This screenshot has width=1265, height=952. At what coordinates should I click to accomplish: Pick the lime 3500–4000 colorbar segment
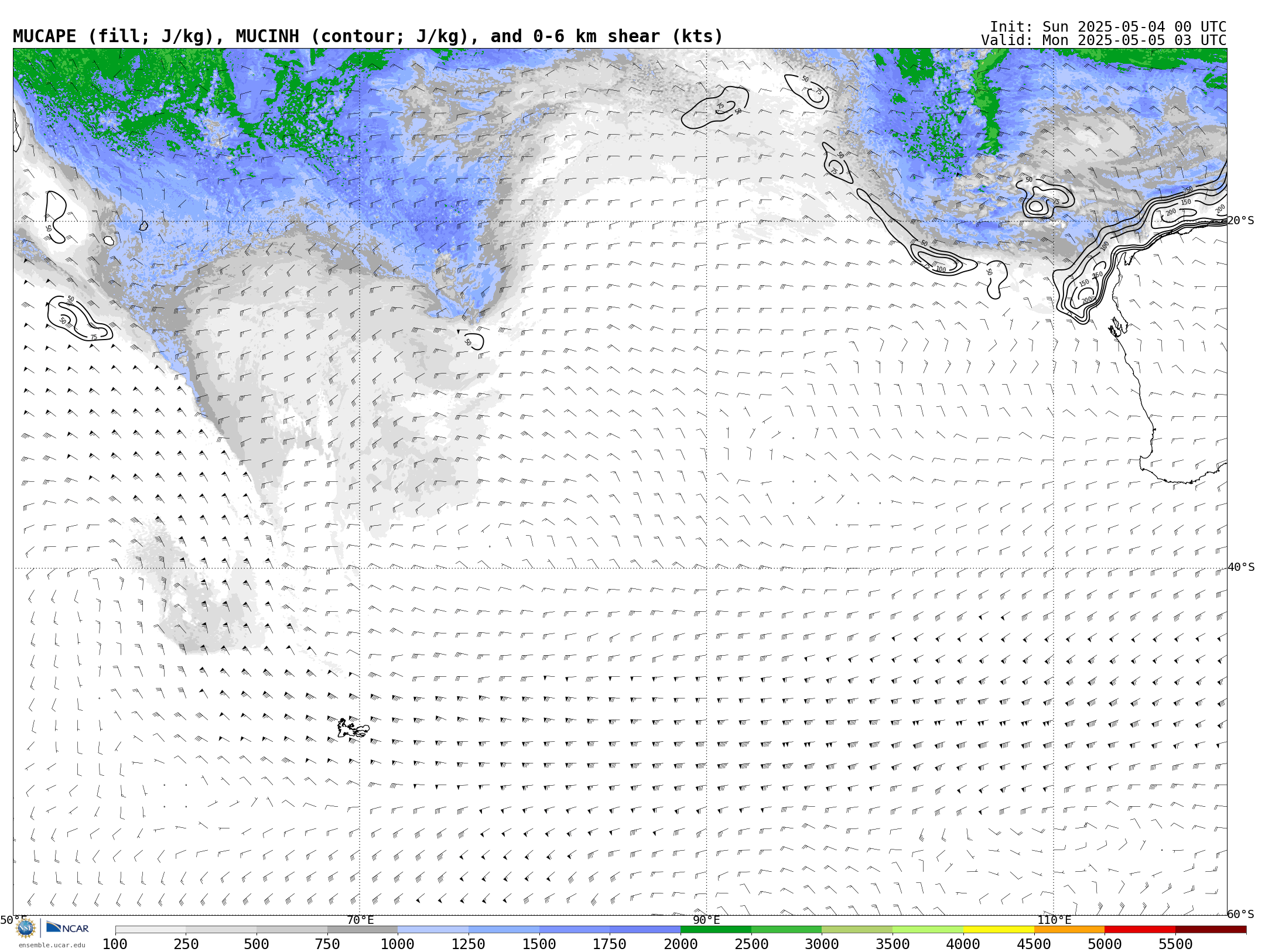point(928,930)
